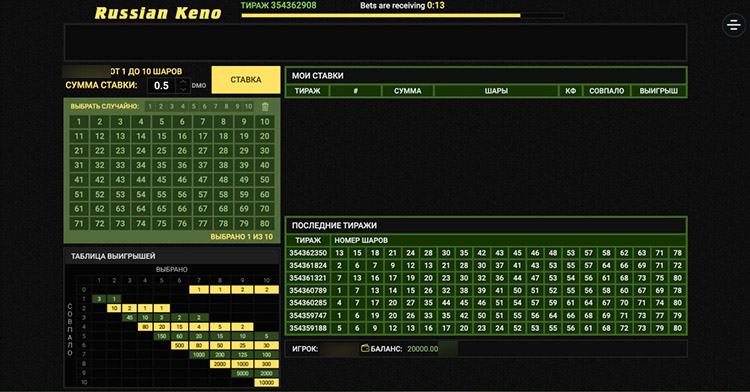750x392 pixels.
Task: Toggle number 45 on the keno grid
Action: coord(162,180)
